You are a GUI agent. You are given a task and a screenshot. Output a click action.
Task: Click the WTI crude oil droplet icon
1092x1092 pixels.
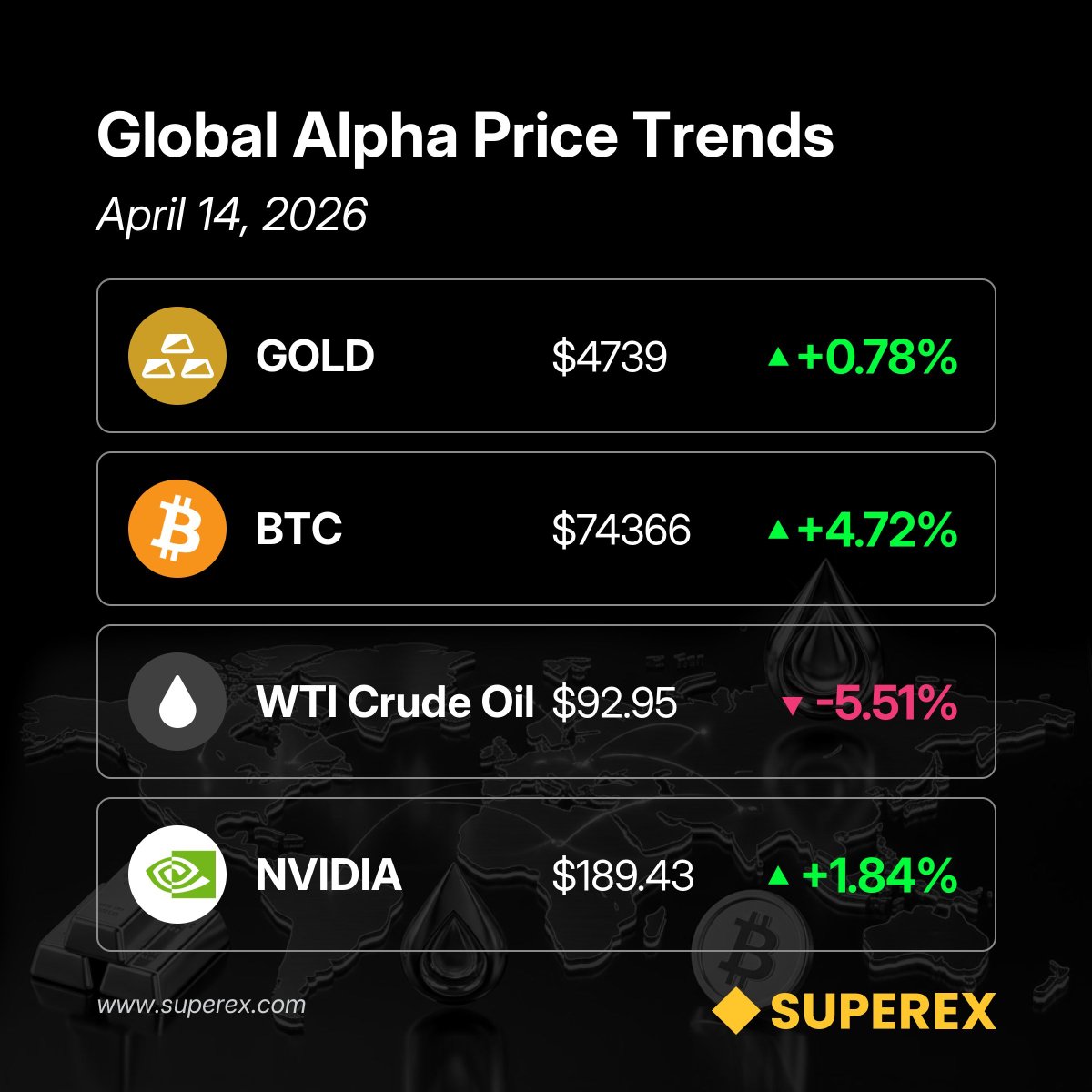(x=177, y=702)
